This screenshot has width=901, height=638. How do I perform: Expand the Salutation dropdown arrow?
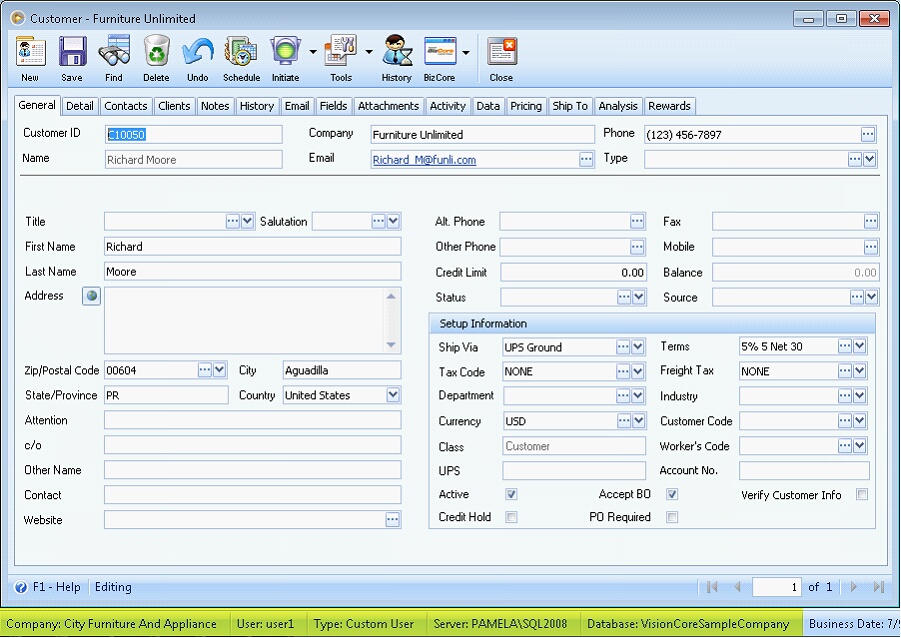[x=393, y=221]
